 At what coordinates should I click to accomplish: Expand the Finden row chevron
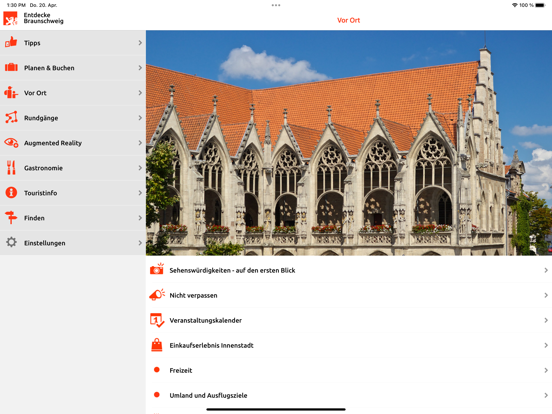(x=140, y=218)
